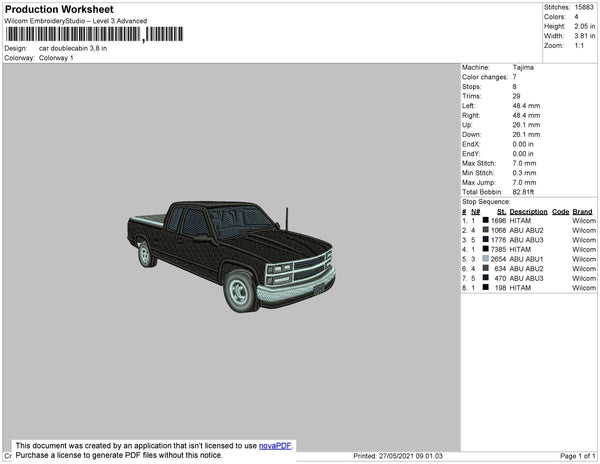
Task: Click the Colorway 1 value
Action: coord(56,58)
